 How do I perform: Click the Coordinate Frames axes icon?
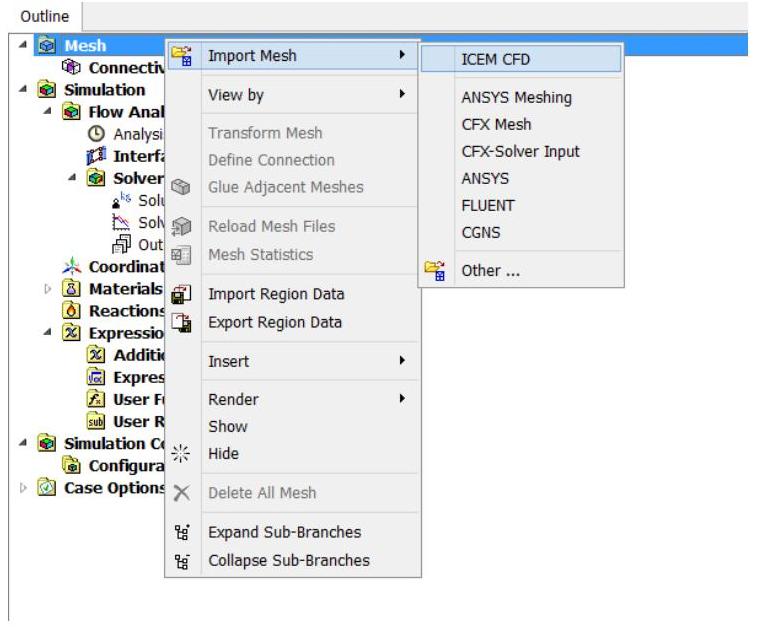pos(72,266)
